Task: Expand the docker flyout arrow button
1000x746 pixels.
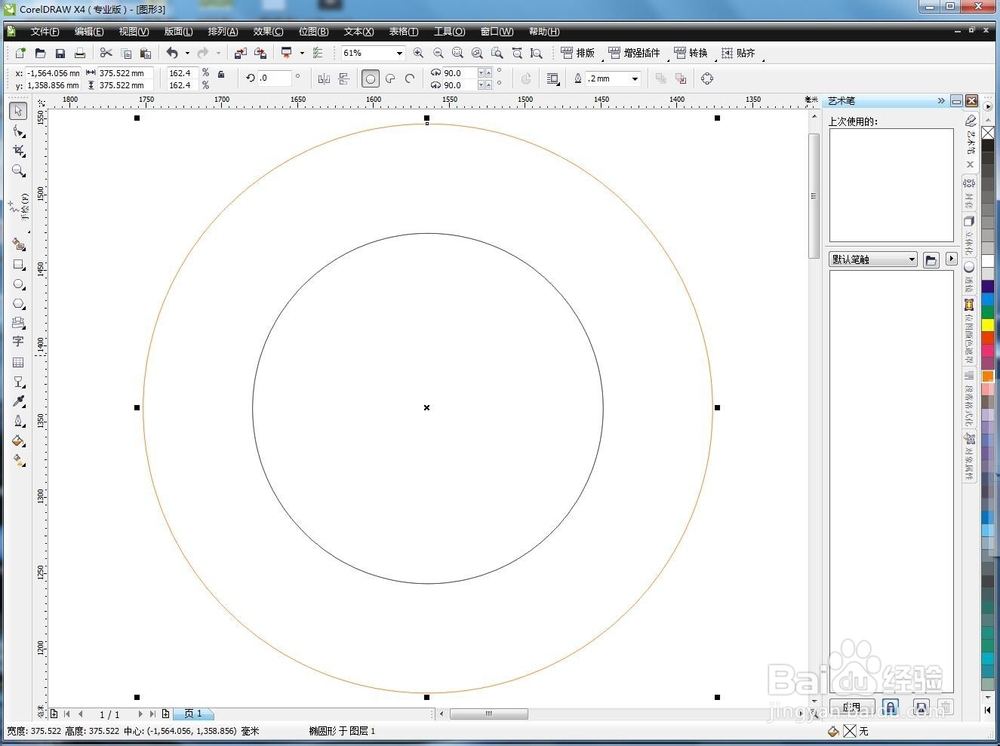Action: [x=952, y=259]
